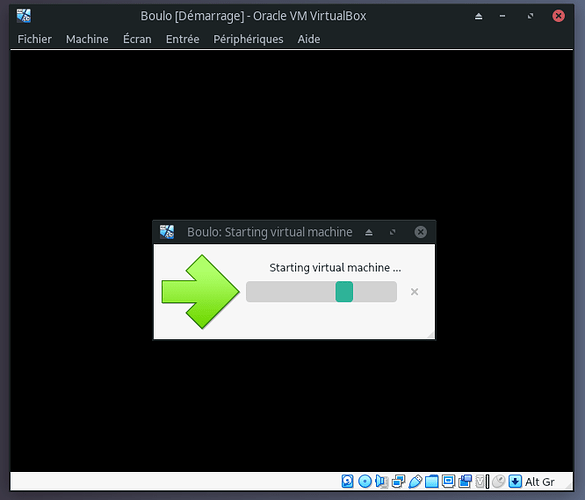The image size is (585, 500).
Task: Click the optical disc status icon
Action: (365, 481)
